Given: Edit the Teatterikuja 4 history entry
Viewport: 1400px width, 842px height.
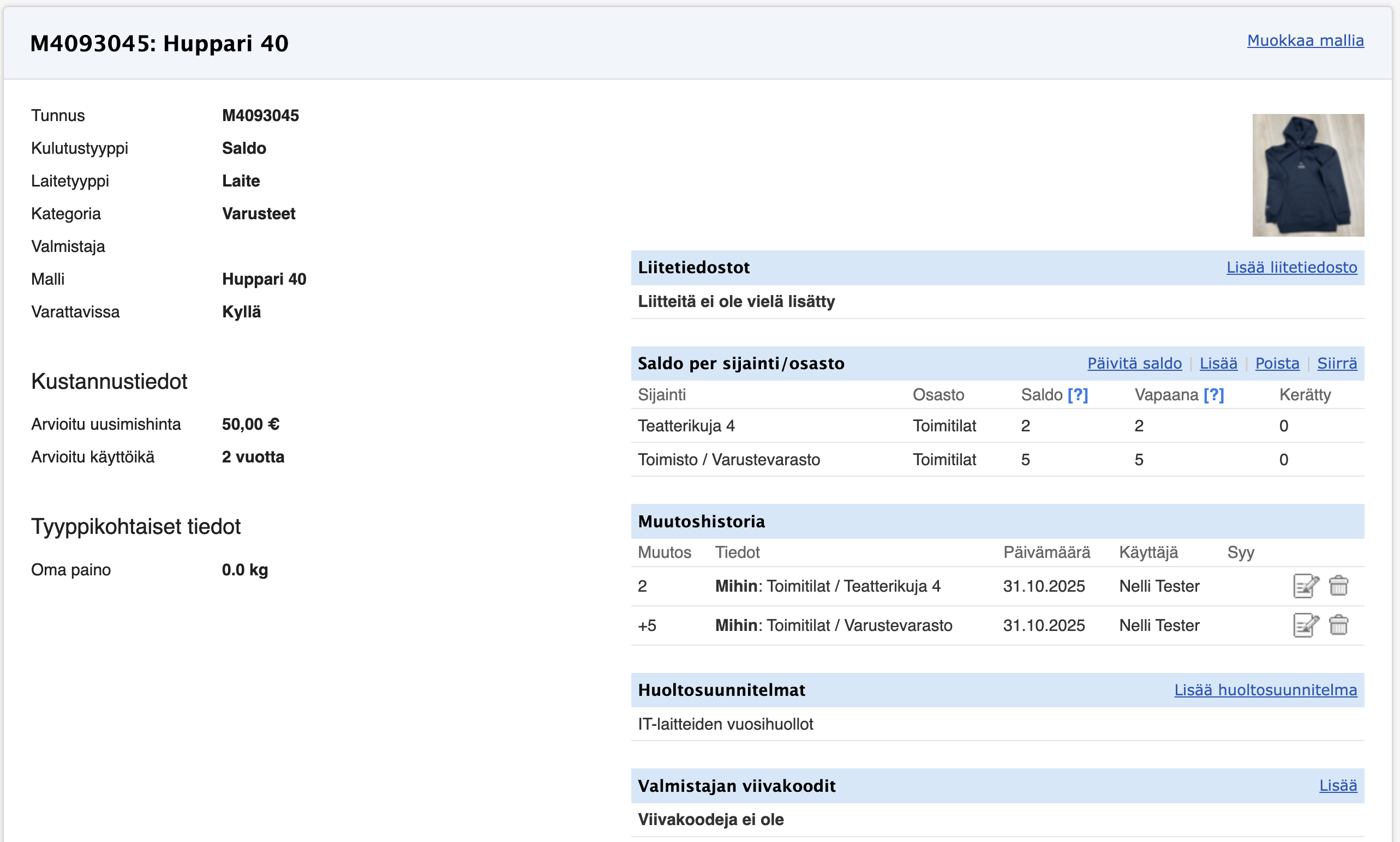Looking at the screenshot, I should coord(1305,586).
